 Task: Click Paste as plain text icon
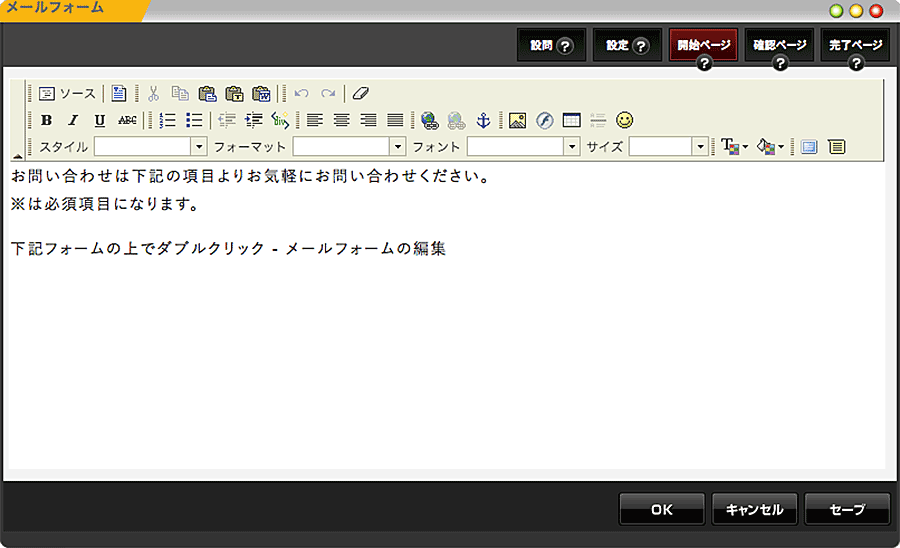click(234, 94)
